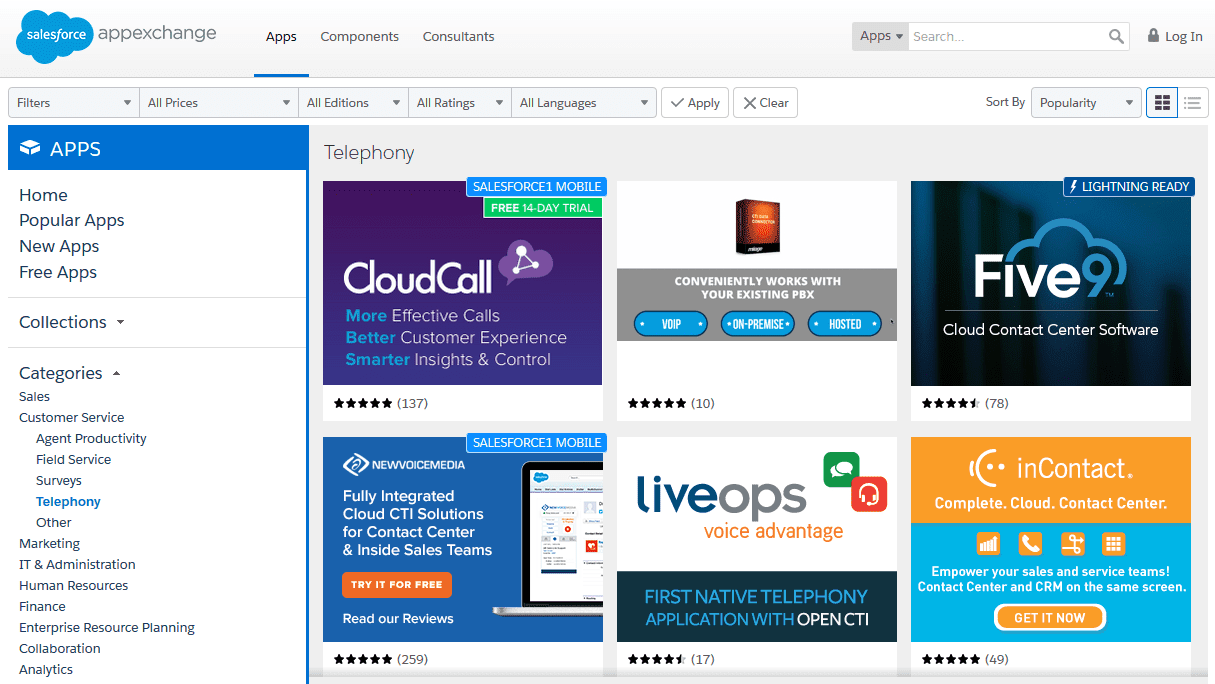Select the Telephony subcategory

(68, 501)
